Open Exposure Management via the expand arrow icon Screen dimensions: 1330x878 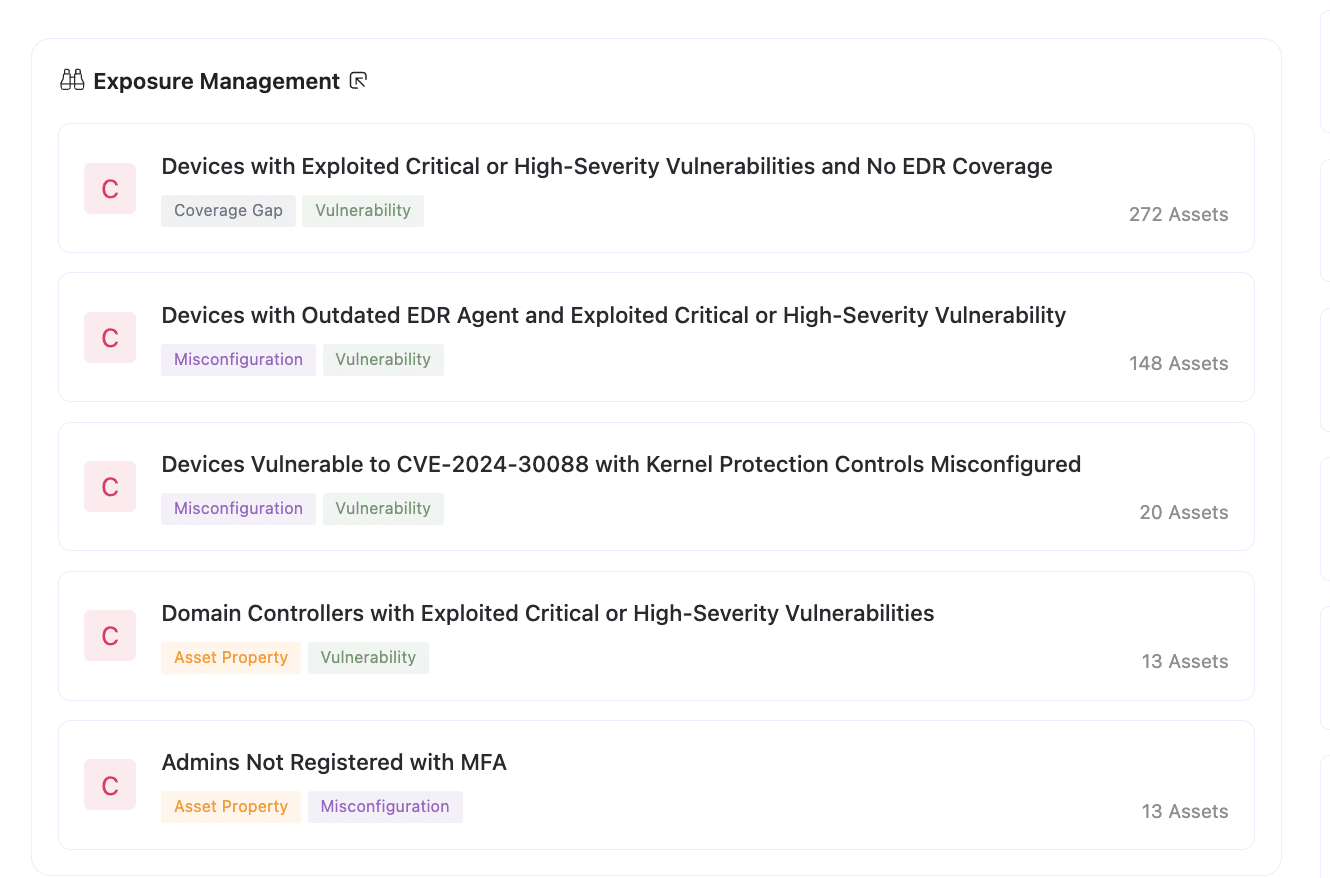click(358, 81)
